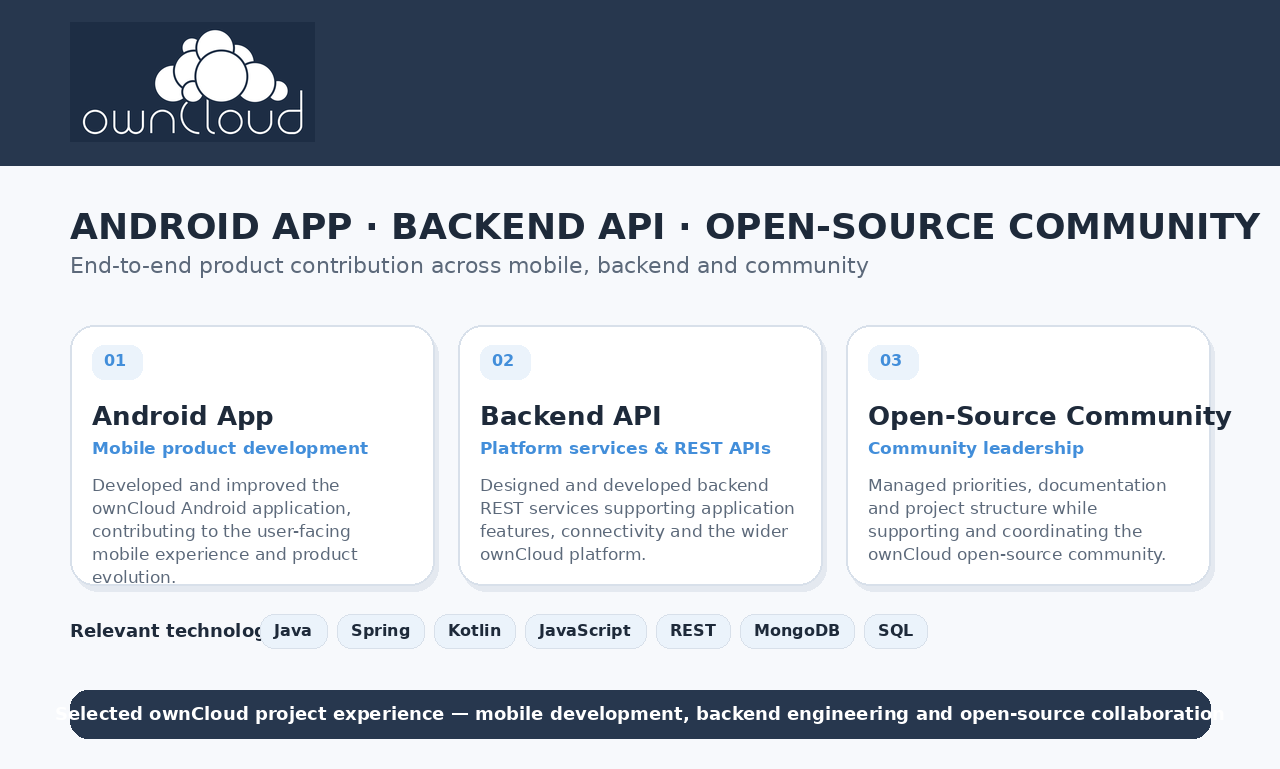
Task: Click 'Platform services & REST APIs' subtitle
Action: point(625,448)
